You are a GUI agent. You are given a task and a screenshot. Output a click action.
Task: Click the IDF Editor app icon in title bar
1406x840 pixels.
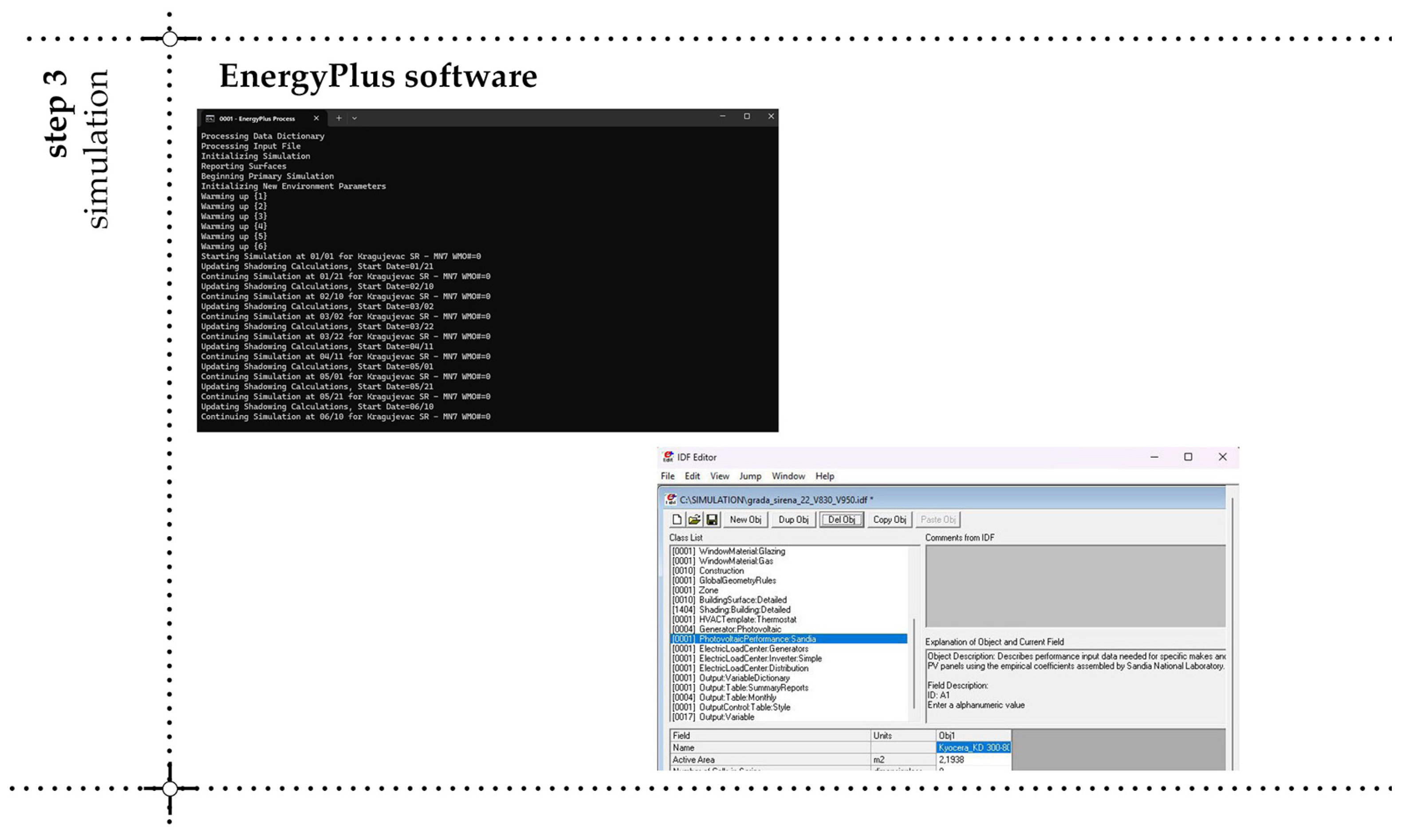click(x=668, y=457)
